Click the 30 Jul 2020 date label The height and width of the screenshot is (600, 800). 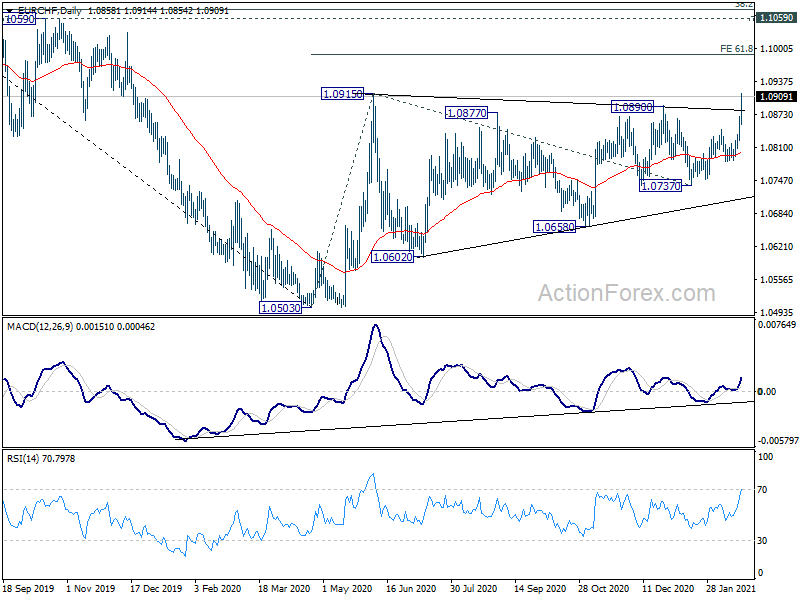[474, 588]
